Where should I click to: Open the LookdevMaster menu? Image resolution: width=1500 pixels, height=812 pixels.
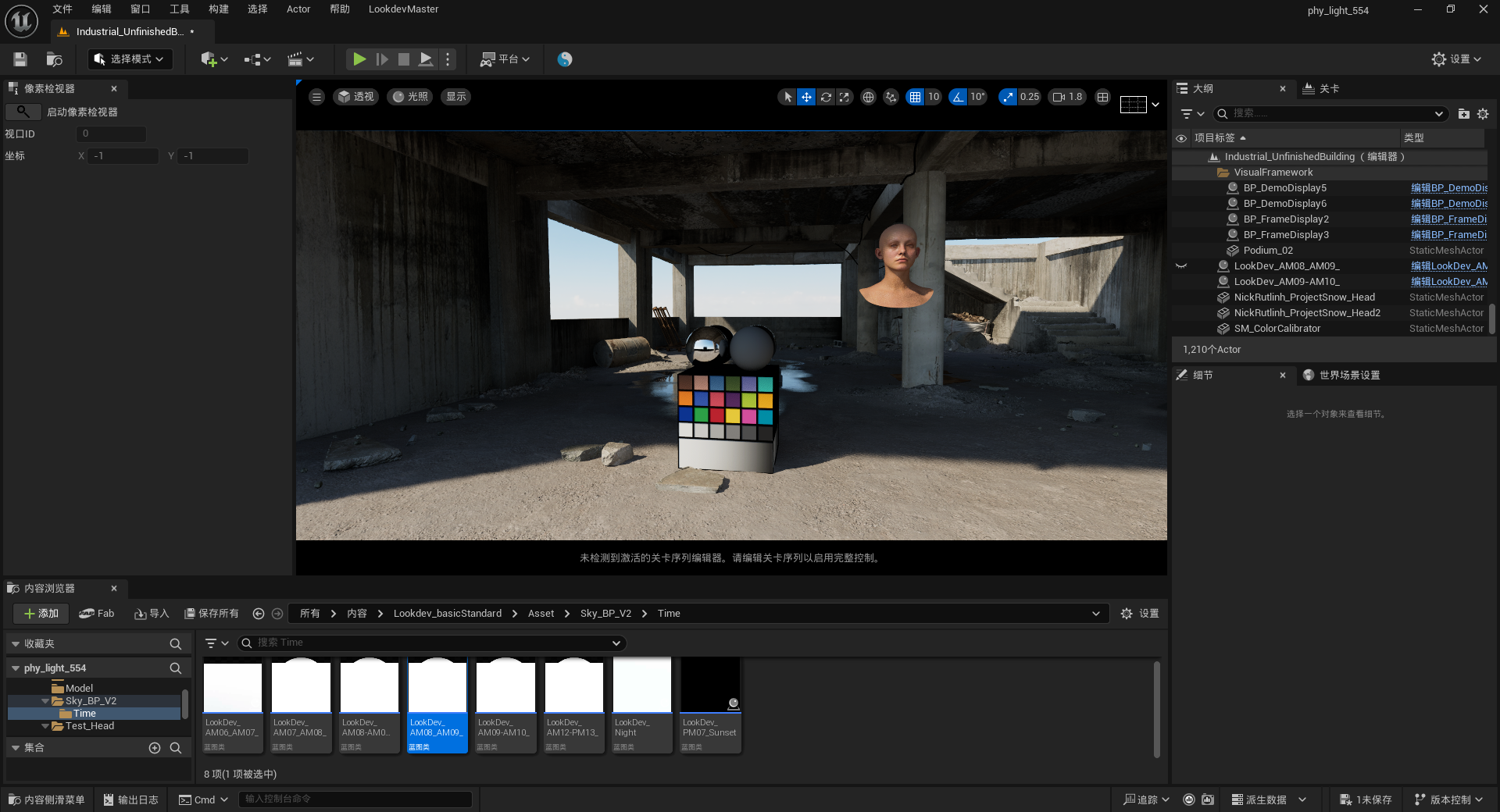403,9
